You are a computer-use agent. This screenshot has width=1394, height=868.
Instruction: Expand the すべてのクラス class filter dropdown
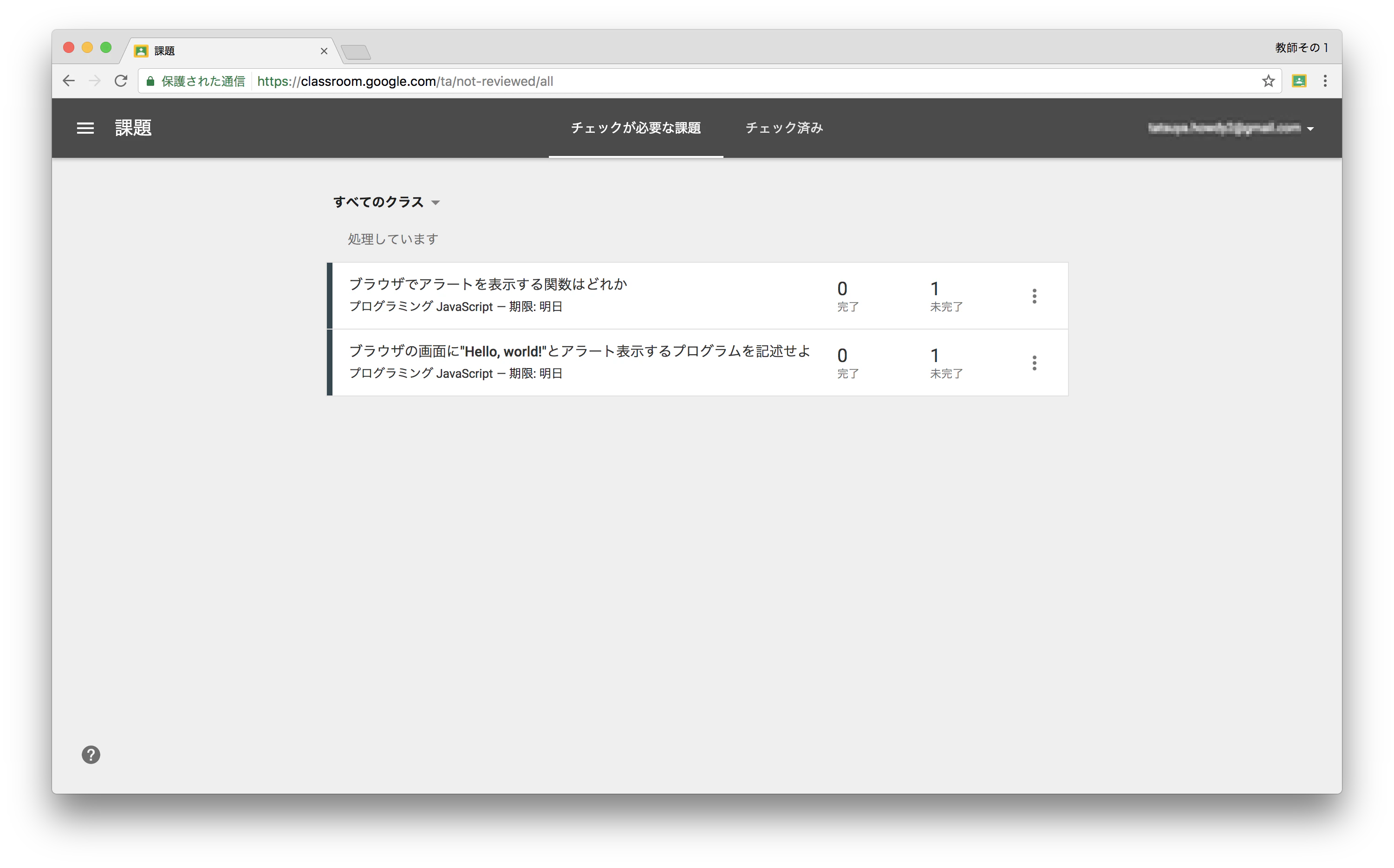coord(386,202)
